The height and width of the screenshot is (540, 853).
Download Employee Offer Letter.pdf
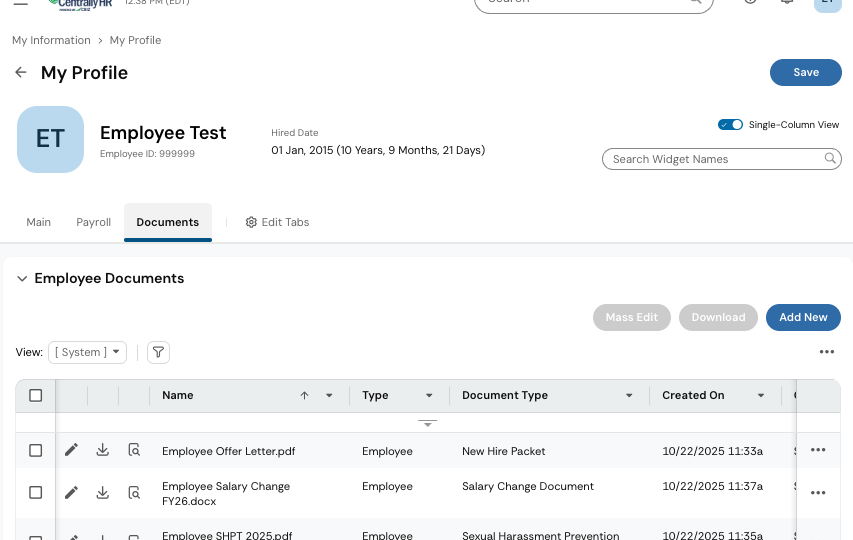[x=103, y=450]
